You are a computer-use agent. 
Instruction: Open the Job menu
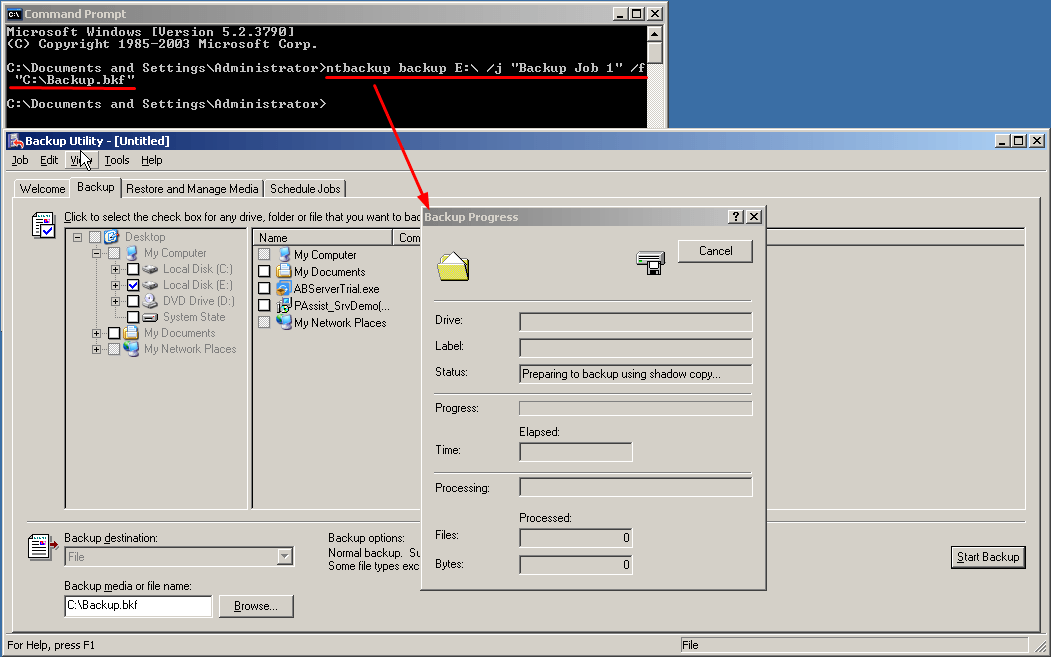[x=20, y=160]
